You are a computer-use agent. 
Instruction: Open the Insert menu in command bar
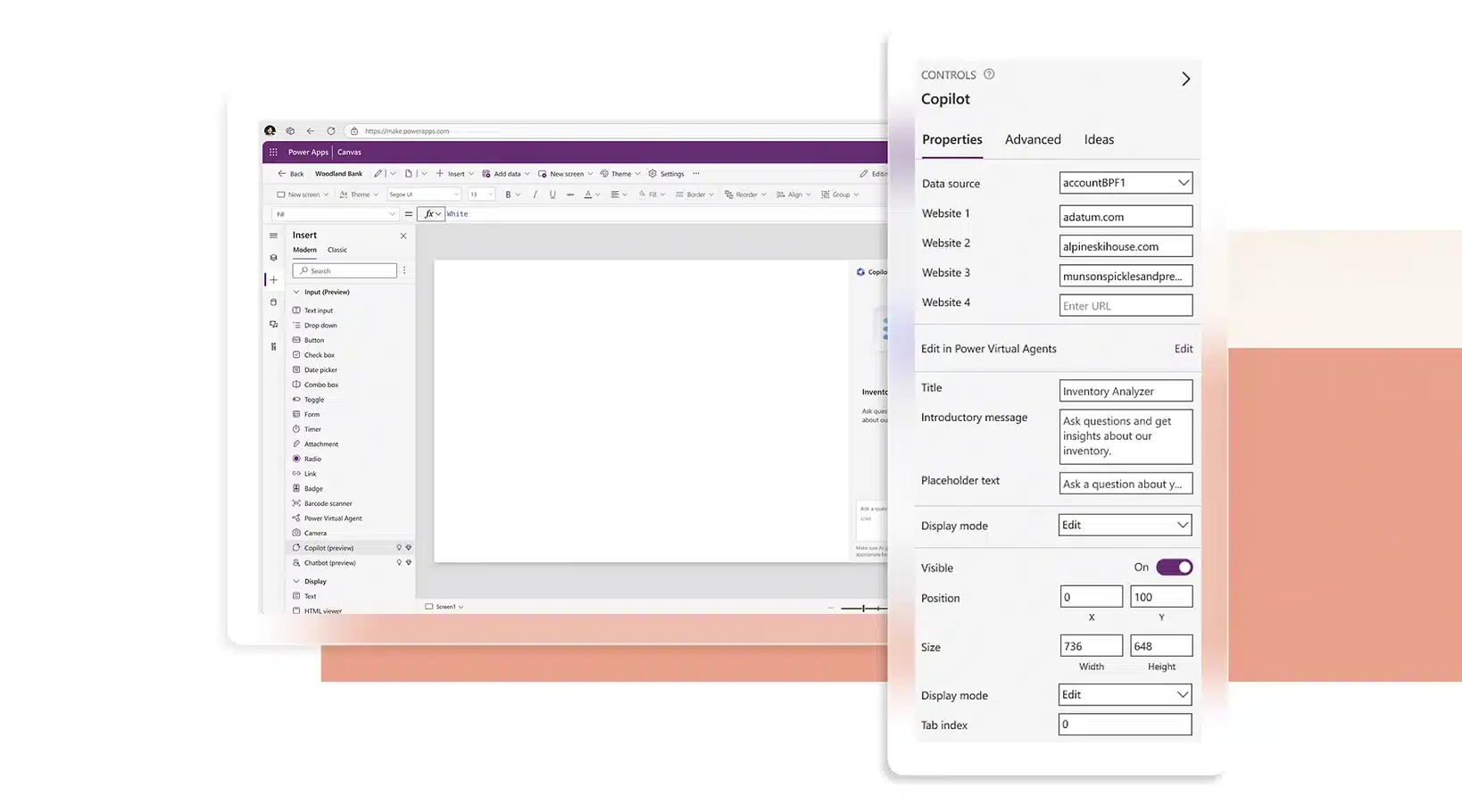pos(454,174)
